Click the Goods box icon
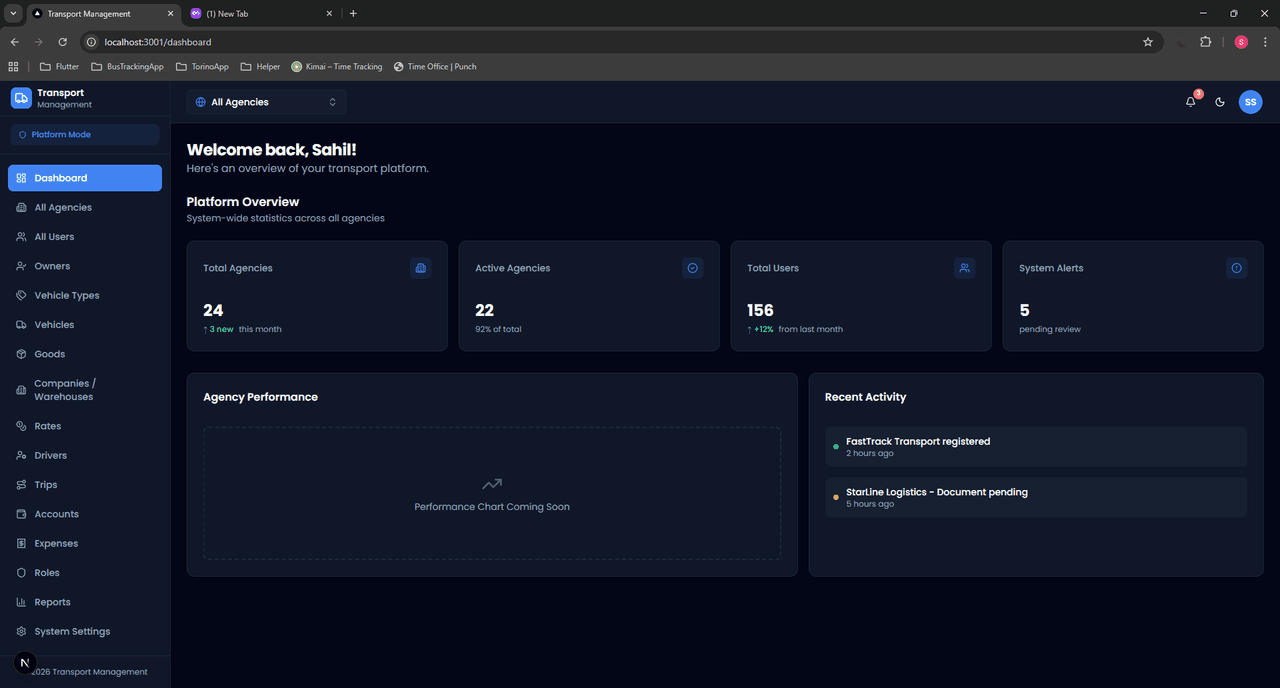Screen dimensions: 1280x688 point(22,354)
